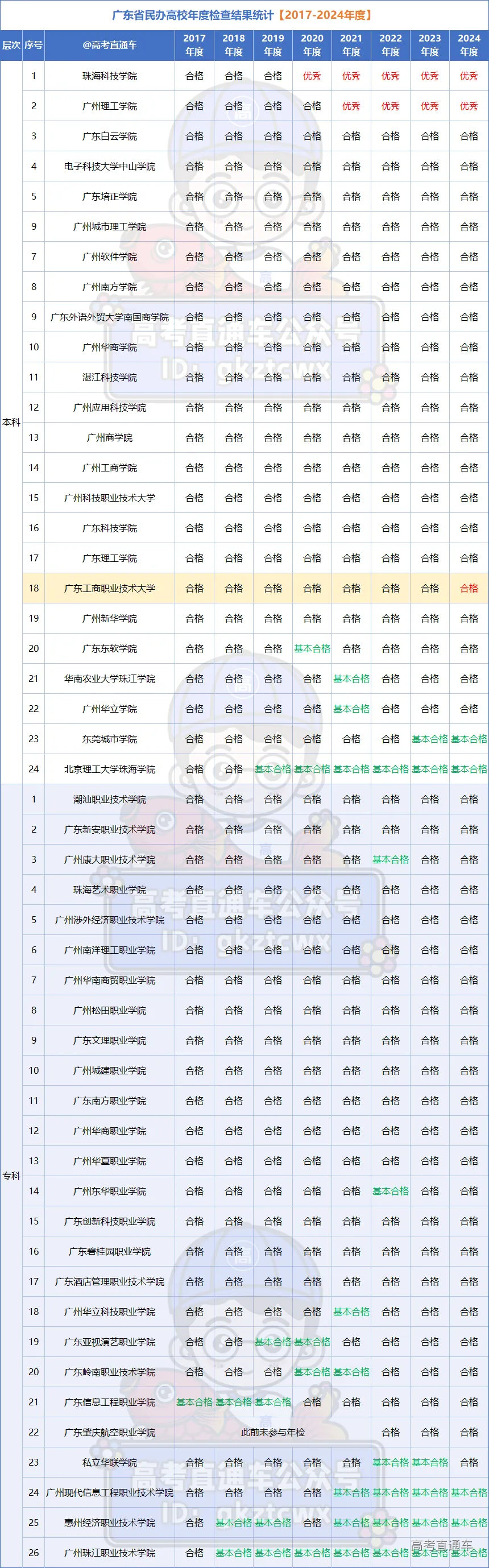This screenshot has height=1568, width=489.
Task: Select 广东文理职业学院
Action: (110, 1040)
